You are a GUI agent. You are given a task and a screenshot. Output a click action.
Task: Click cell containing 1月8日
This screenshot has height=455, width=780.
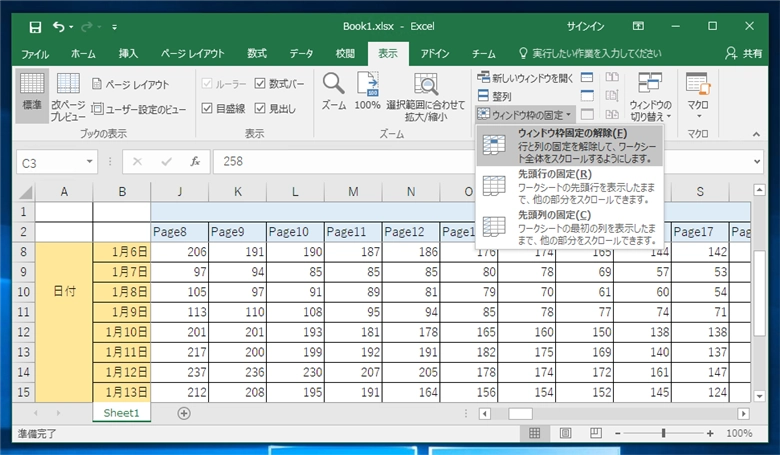tap(122, 292)
